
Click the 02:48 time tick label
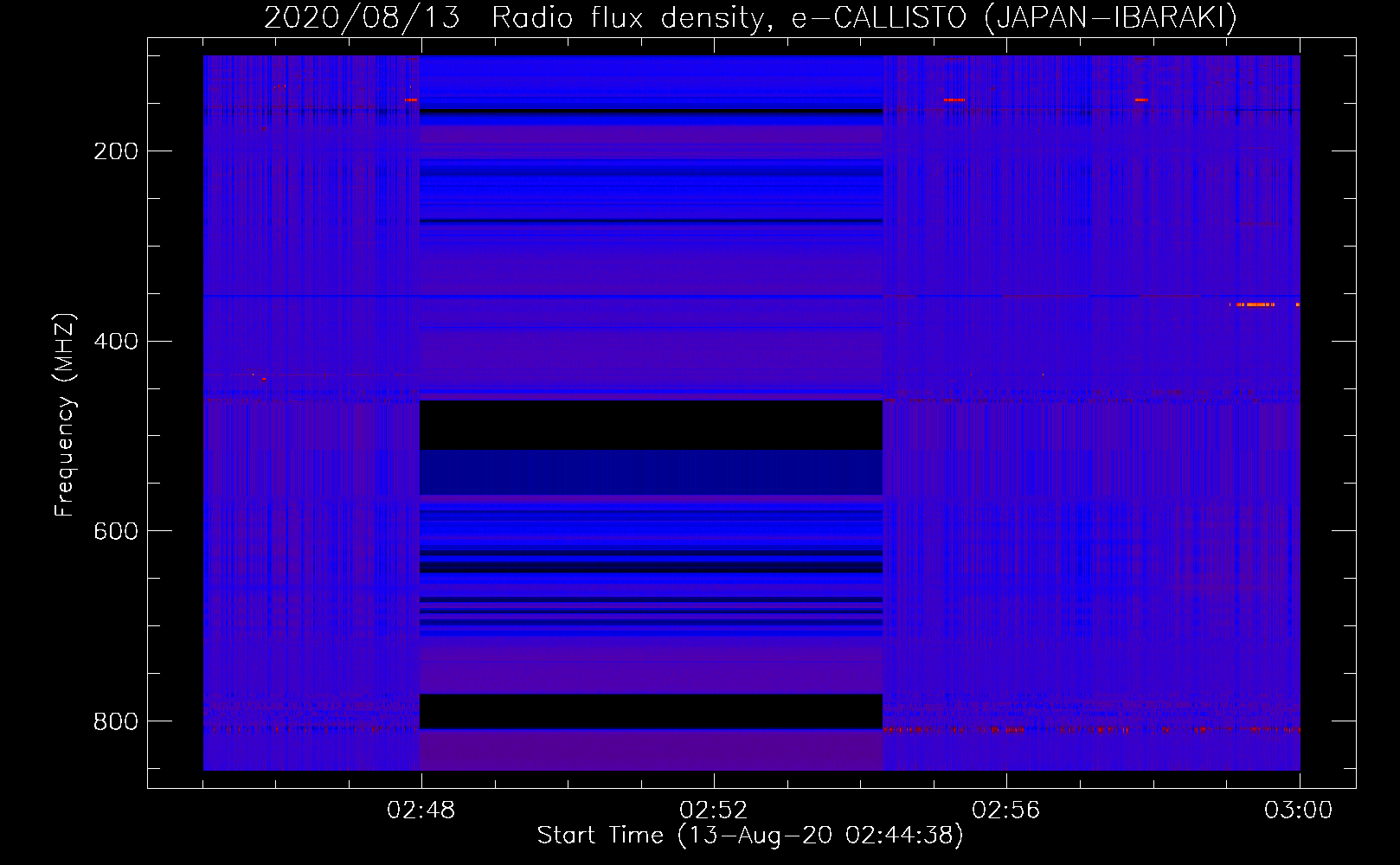click(421, 811)
